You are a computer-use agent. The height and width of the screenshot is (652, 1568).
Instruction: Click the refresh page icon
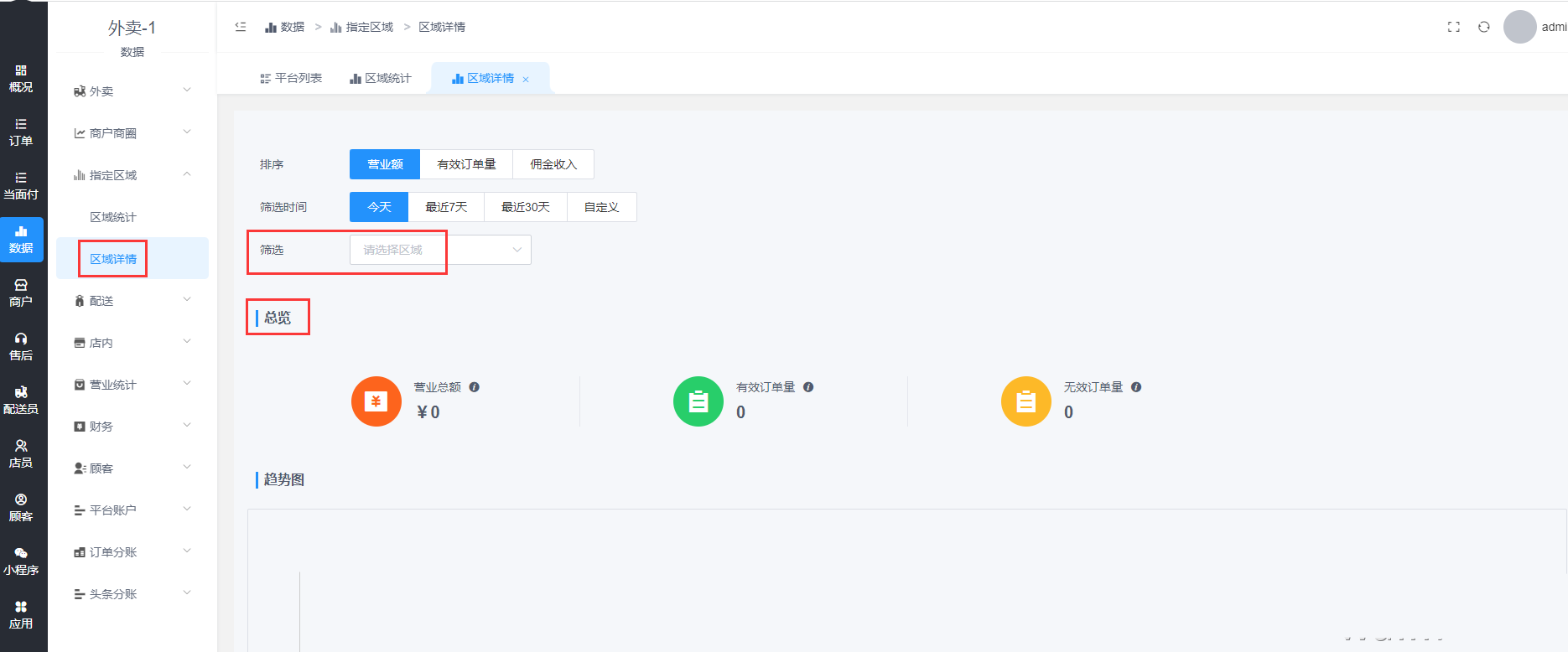pos(1484,27)
